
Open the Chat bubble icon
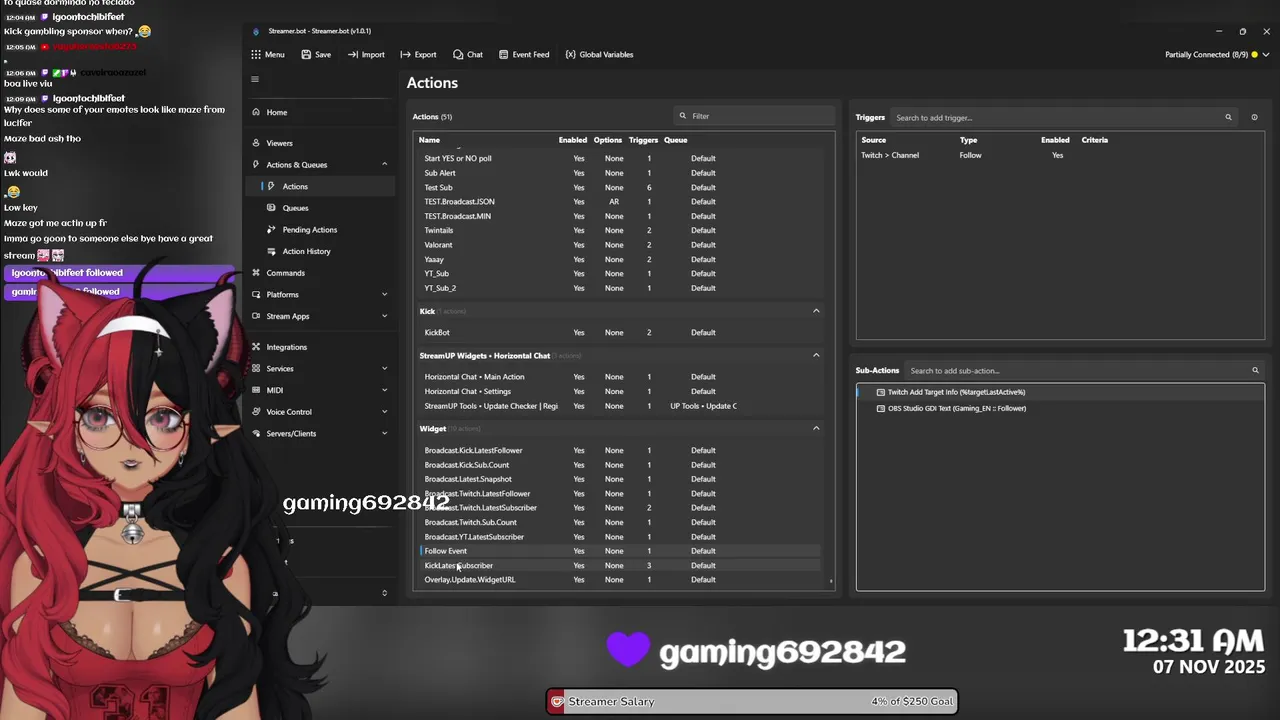pos(458,55)
